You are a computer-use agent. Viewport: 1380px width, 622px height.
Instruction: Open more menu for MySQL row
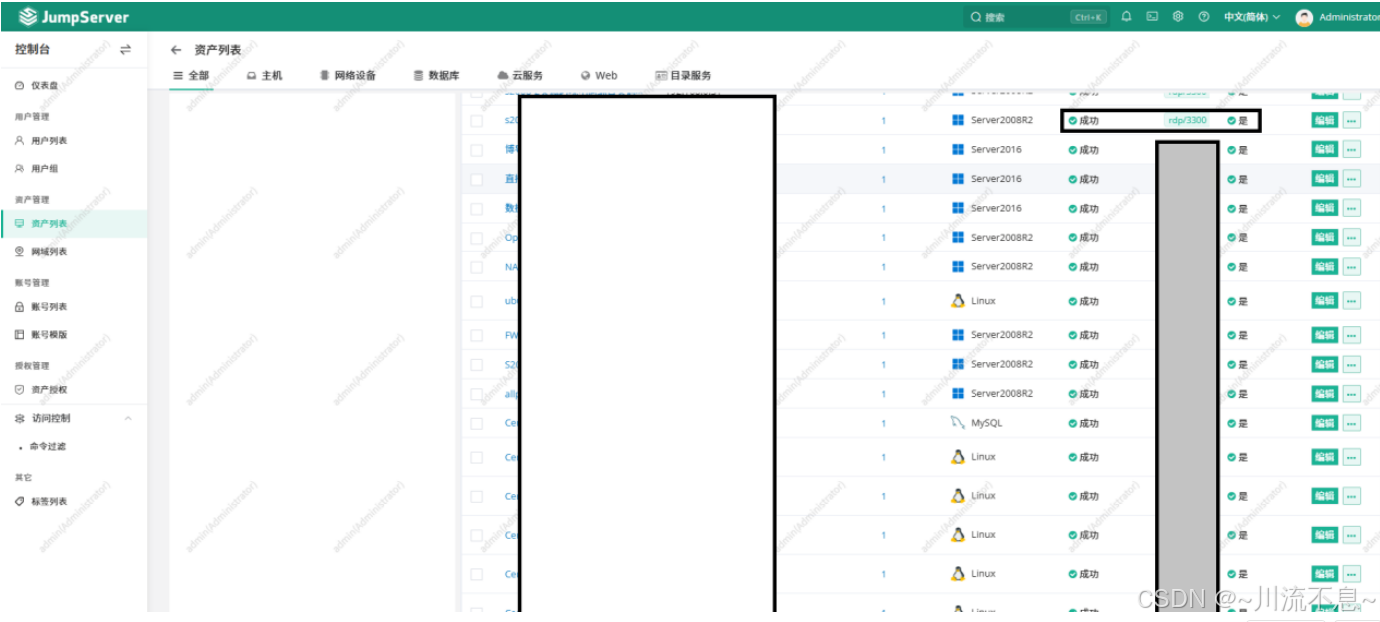[1352, 423]
